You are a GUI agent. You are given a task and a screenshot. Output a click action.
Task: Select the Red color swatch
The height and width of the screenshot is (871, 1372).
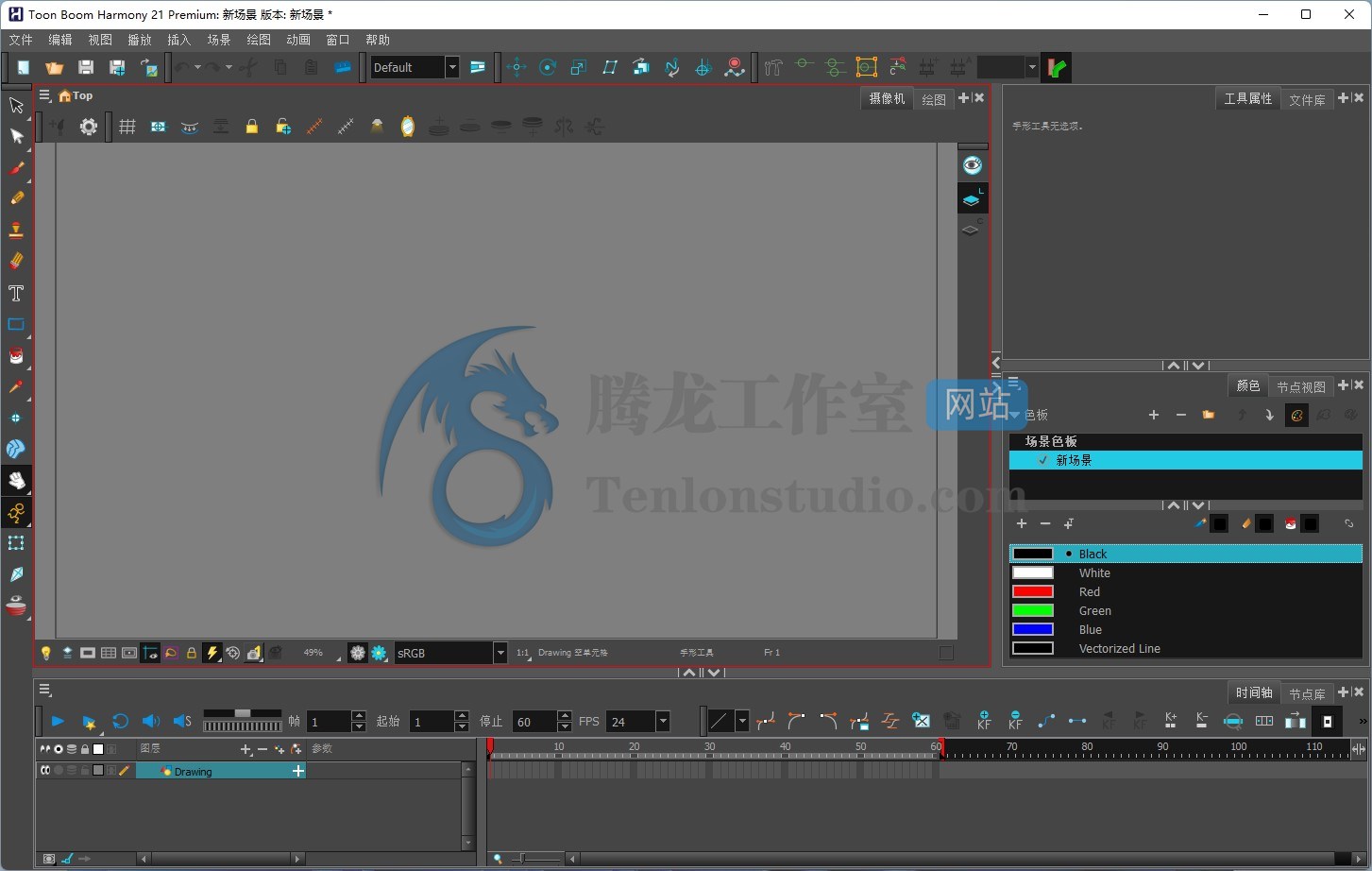click(1033, 591)
